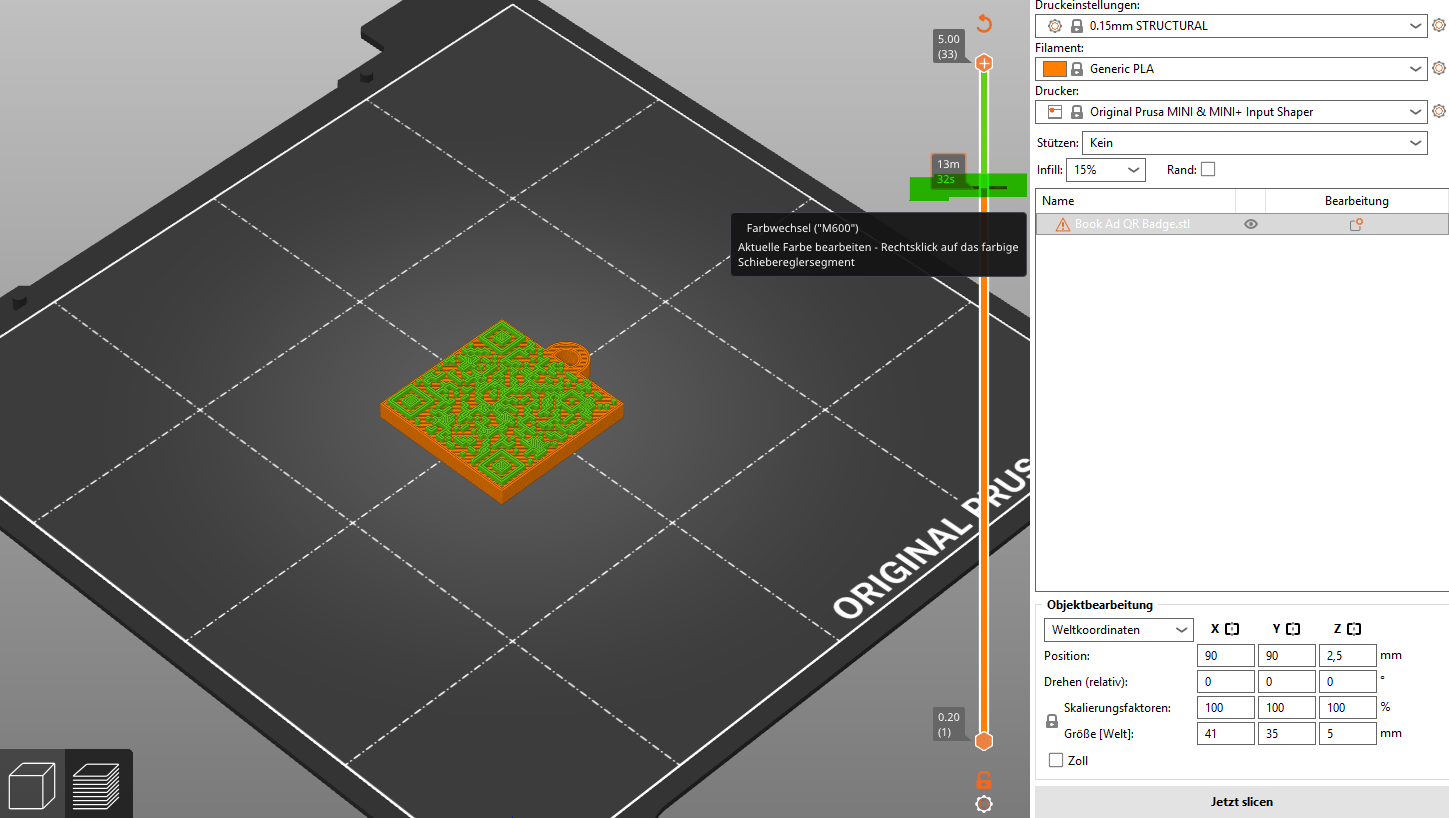Click the orange lock icon below the layer slider

coord(984,779)
